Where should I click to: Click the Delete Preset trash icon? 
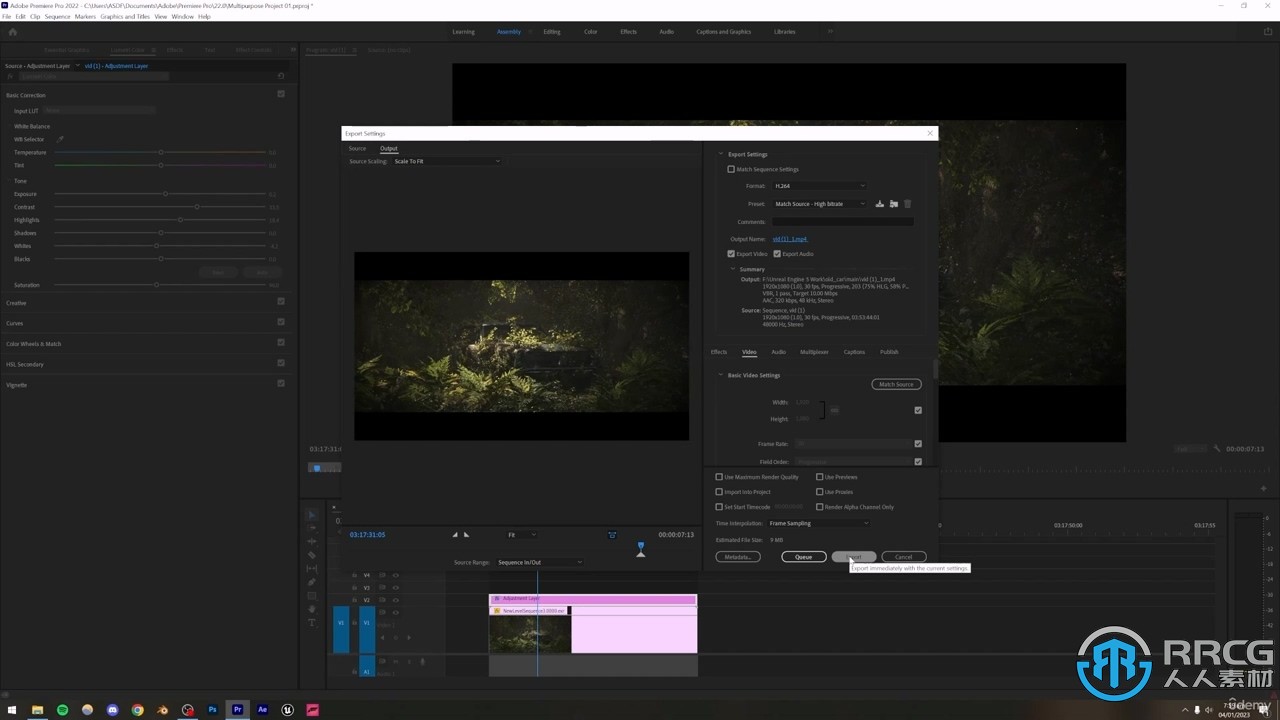point(908,204)
